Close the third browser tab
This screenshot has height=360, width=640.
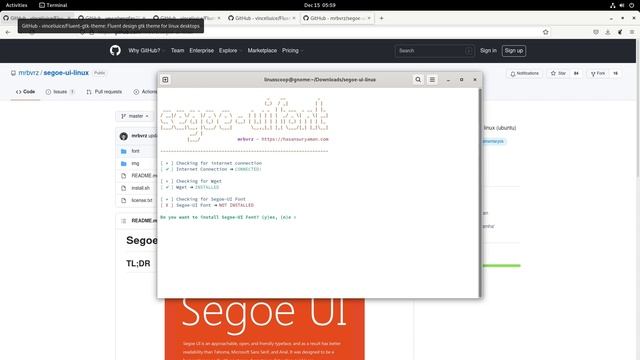coord(219,18)
